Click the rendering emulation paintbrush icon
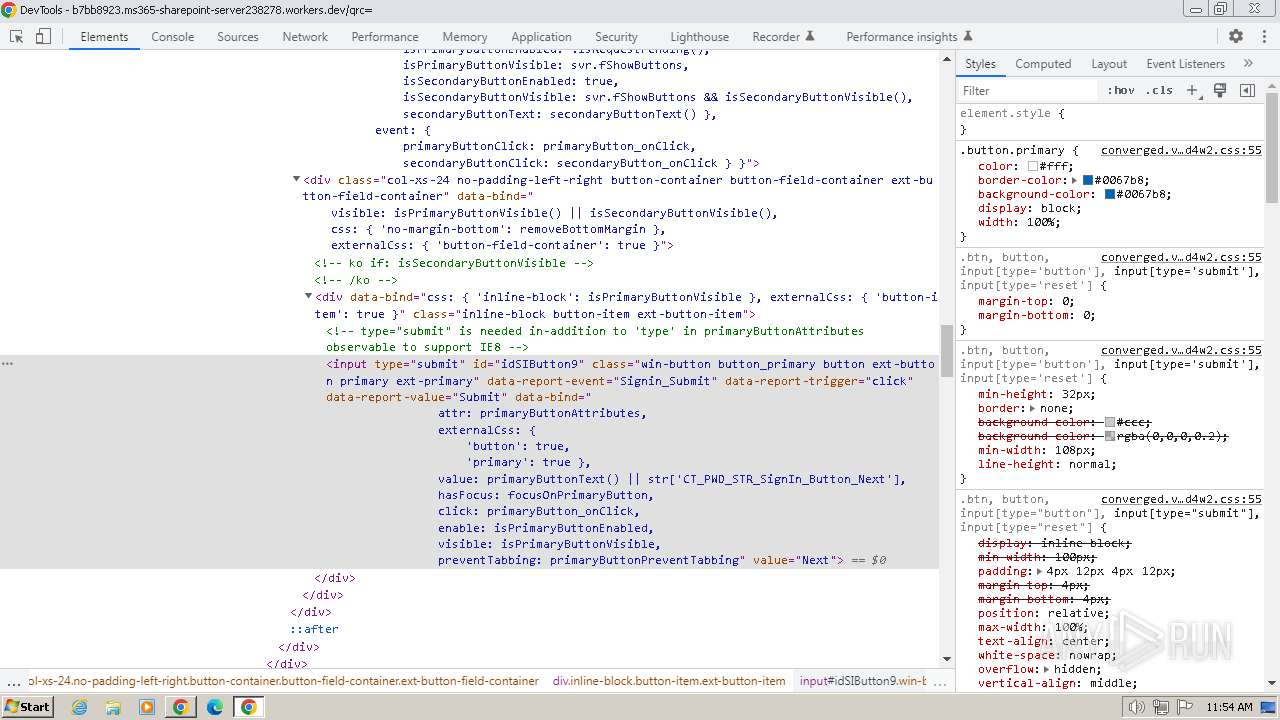 1220,90
